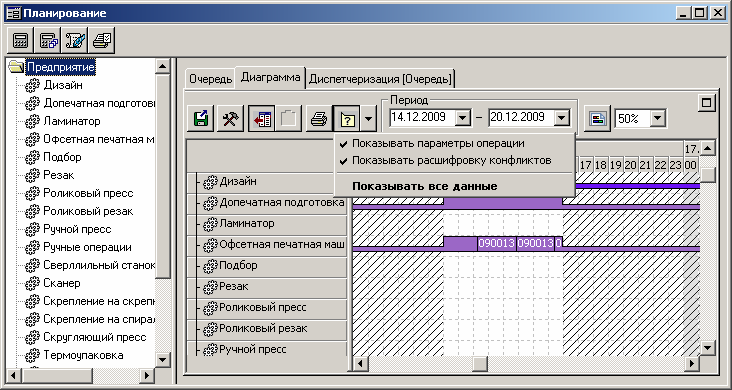Click the Ручной пресс diagram row label
The width and height of the screenshot is (732, 390).
[x=253, y=349]
